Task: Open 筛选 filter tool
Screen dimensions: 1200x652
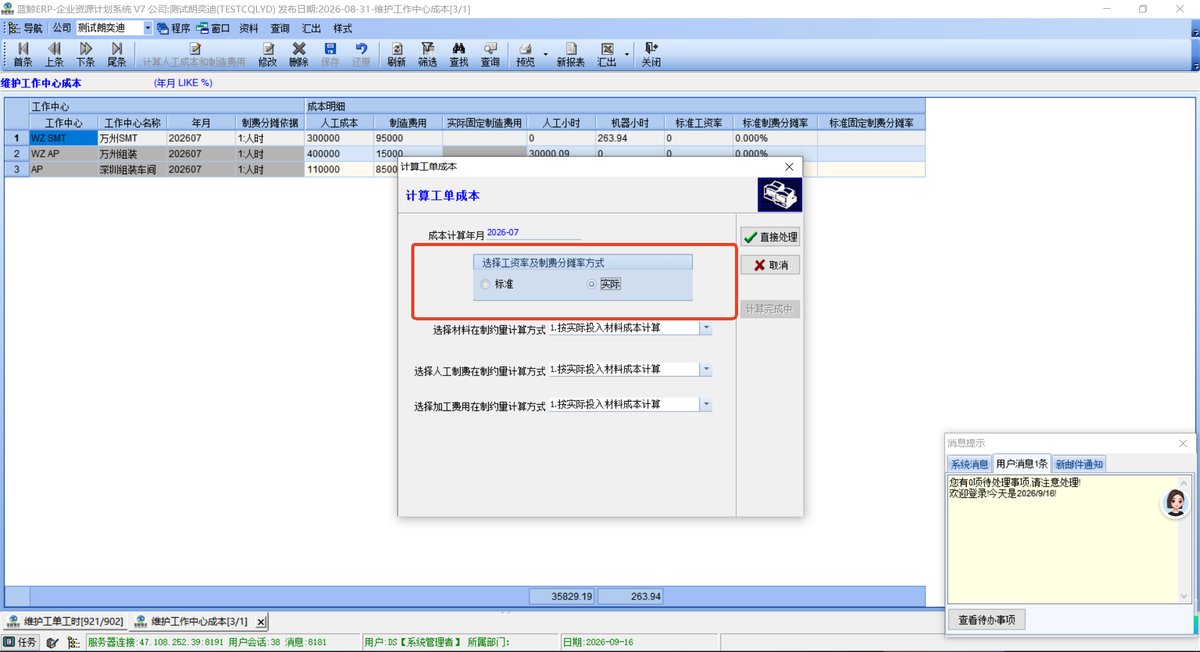Action: (427, 54)
